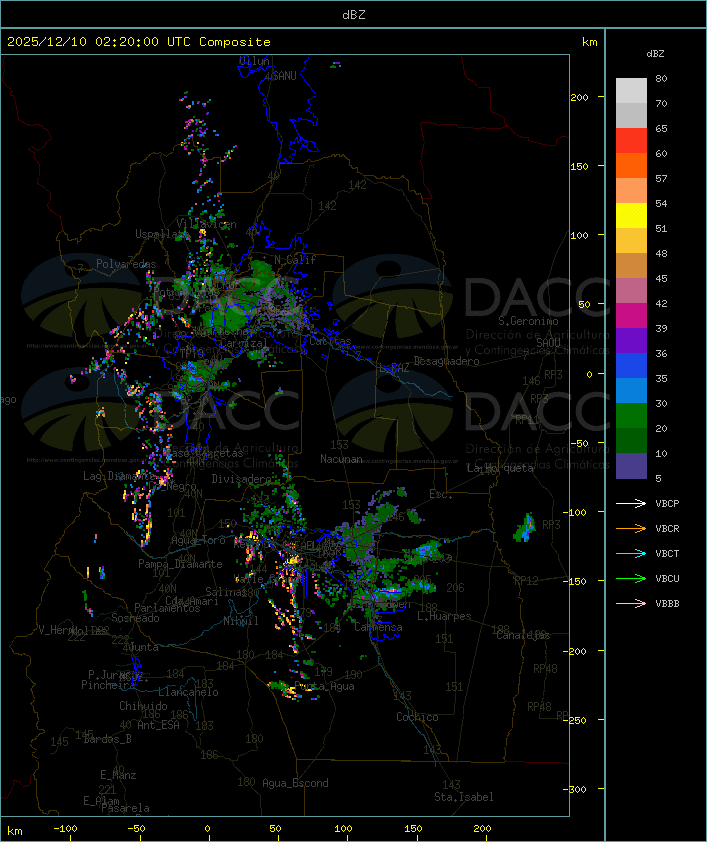The width and height of the screenshot is (707, 842).
Task: Click the 'Chihuido' map label
Action: [x=143, y=706]
